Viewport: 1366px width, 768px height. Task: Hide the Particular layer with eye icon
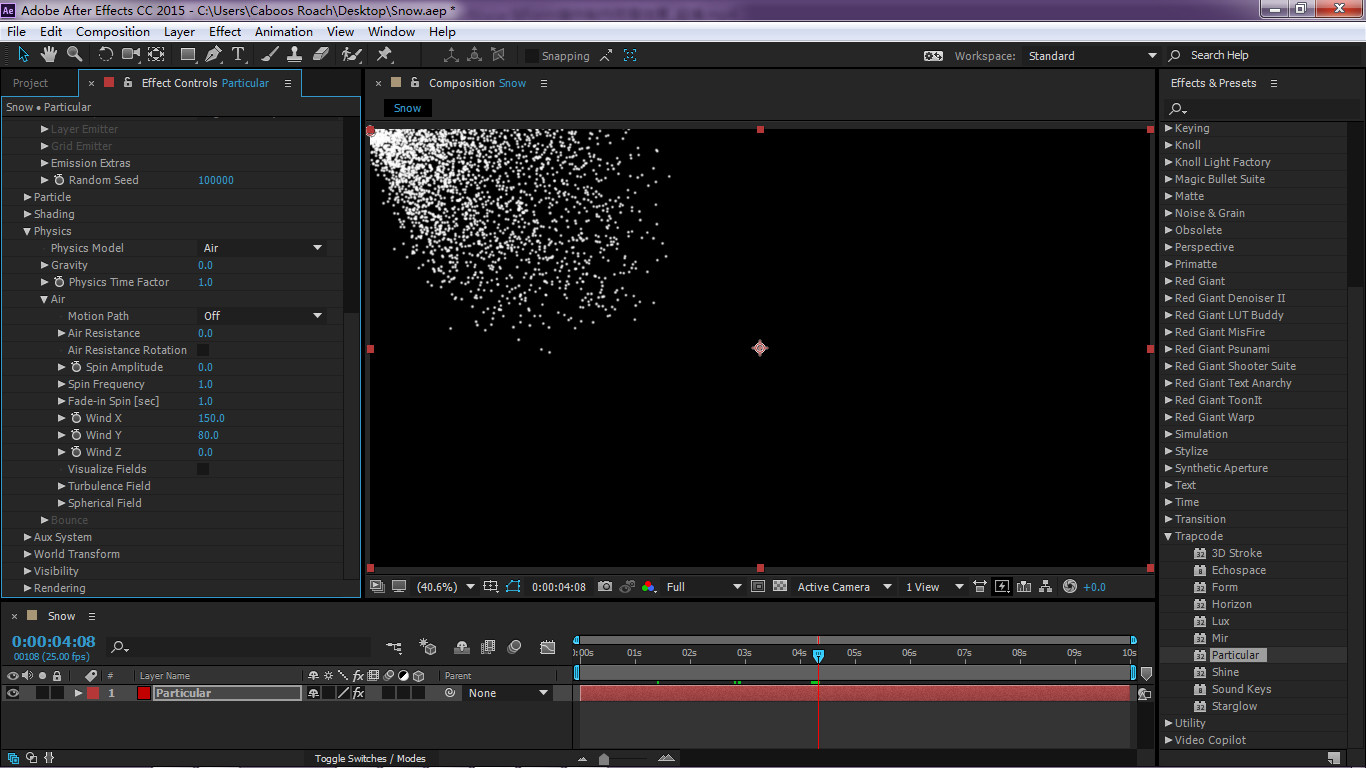coord(13,693)
